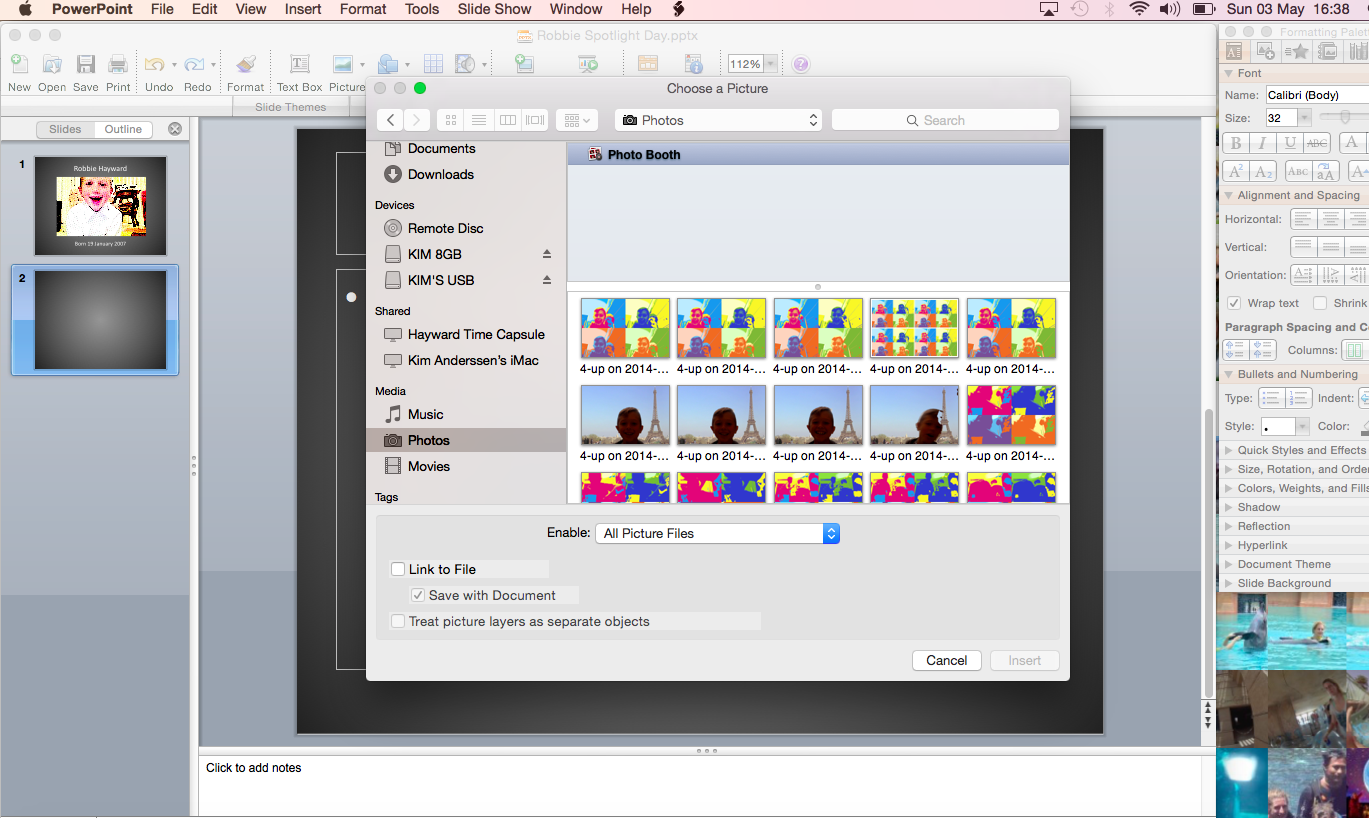Screen dimensions: 1369x818
Task: Open the item arrangement dropdown in dialog toolbar
Action: pyautogui.click(x=577, y=120)
